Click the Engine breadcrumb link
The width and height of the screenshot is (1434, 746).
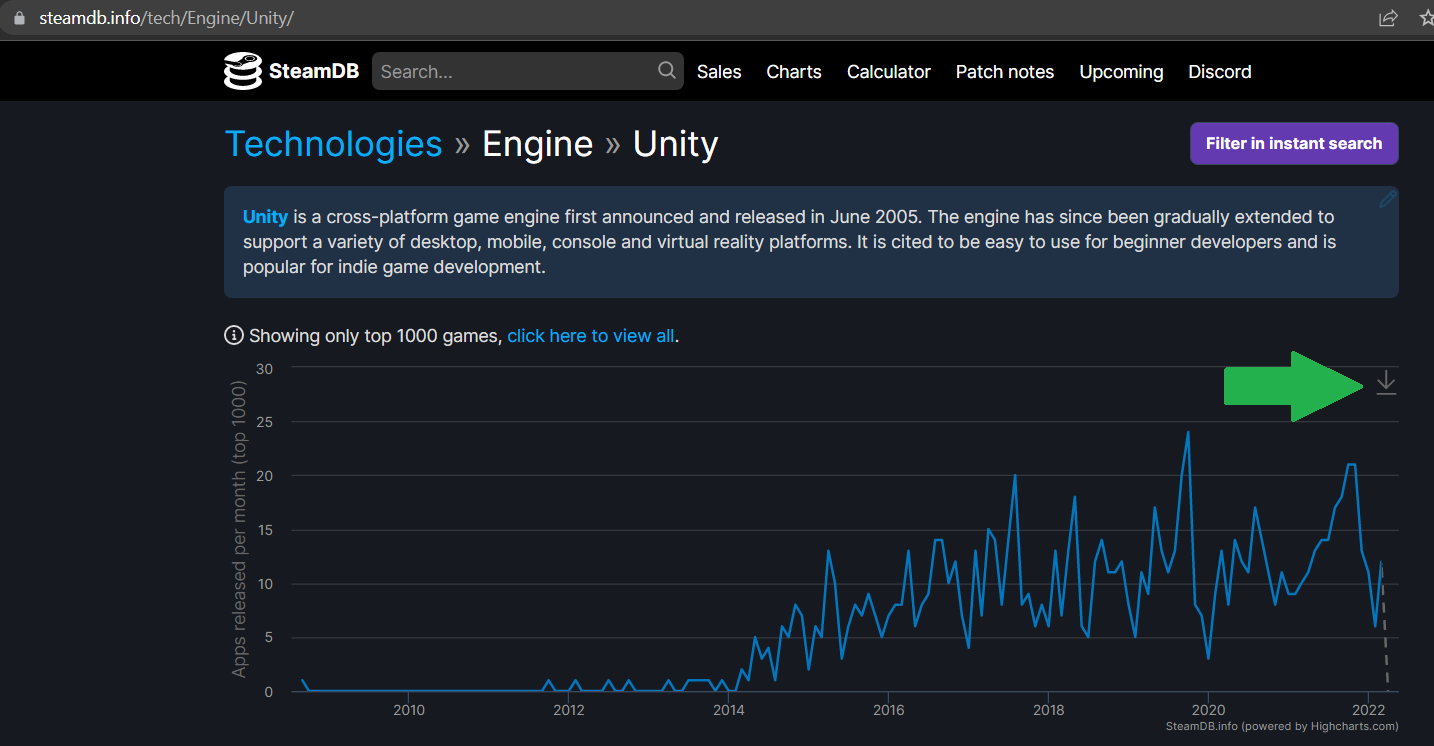(x=538, y=144)
